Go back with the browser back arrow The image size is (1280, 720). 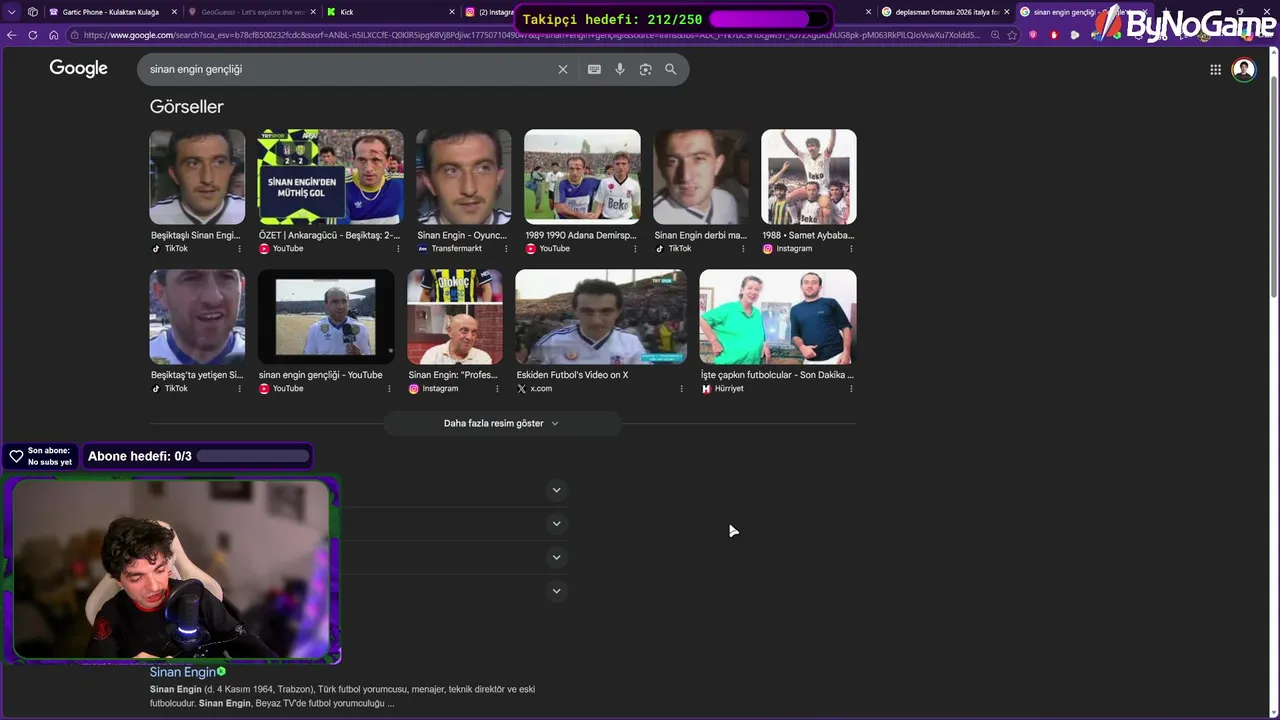(x=12, y=35)
